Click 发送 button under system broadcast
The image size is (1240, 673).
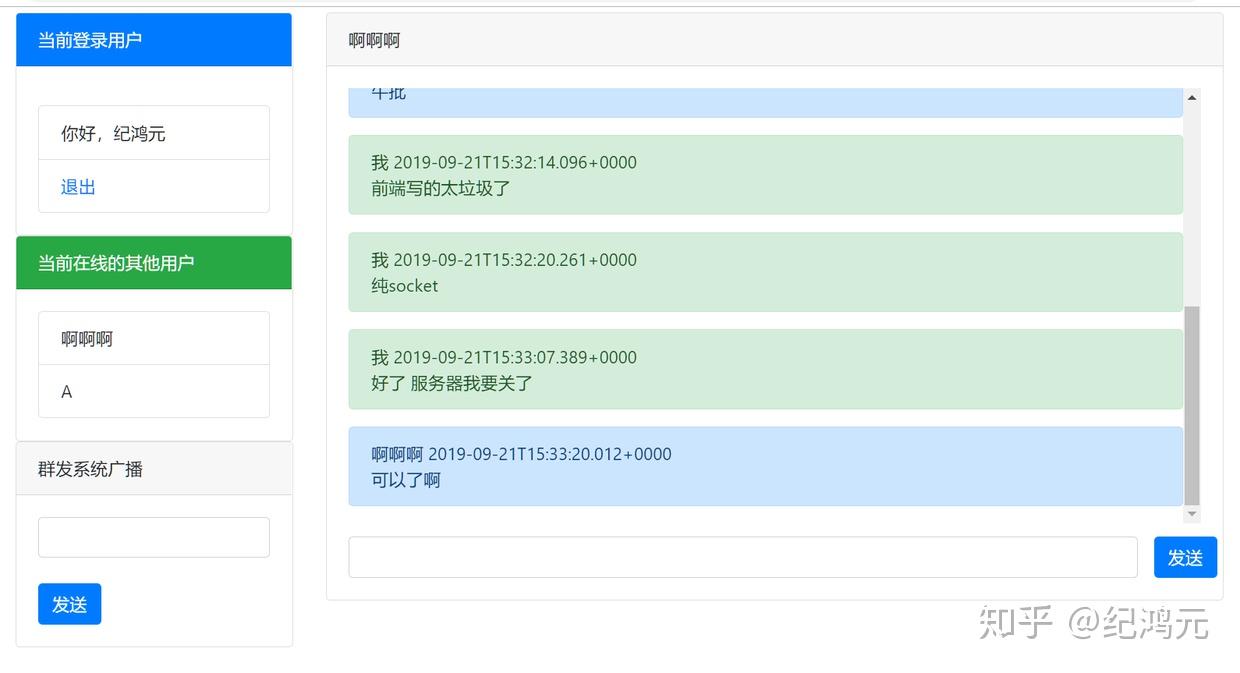click(x=70, y=604)
